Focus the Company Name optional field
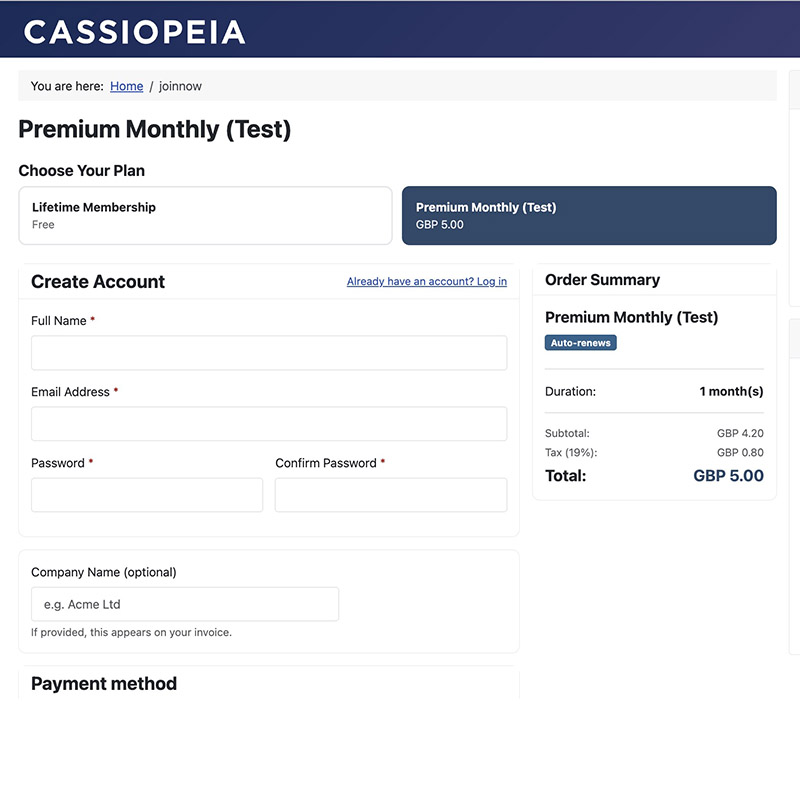Screen dimensions: 800x800 (185, 604)
